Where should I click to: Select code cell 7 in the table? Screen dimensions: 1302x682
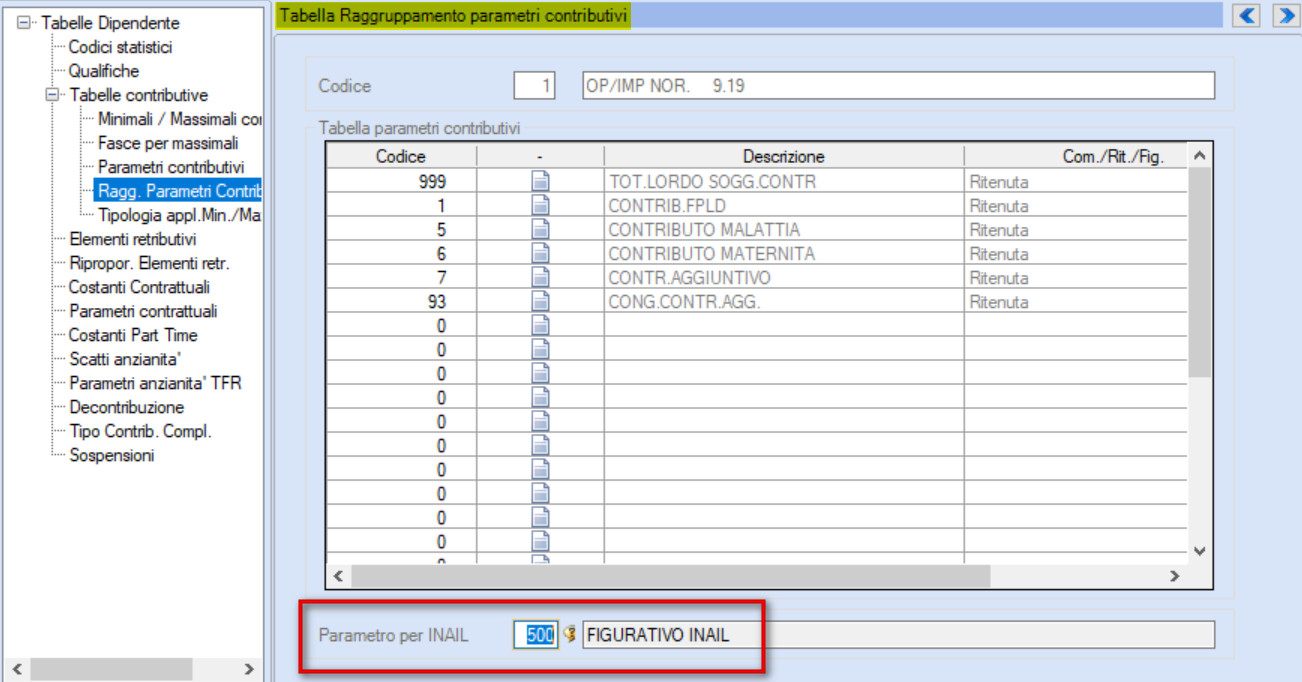[401, 278]
